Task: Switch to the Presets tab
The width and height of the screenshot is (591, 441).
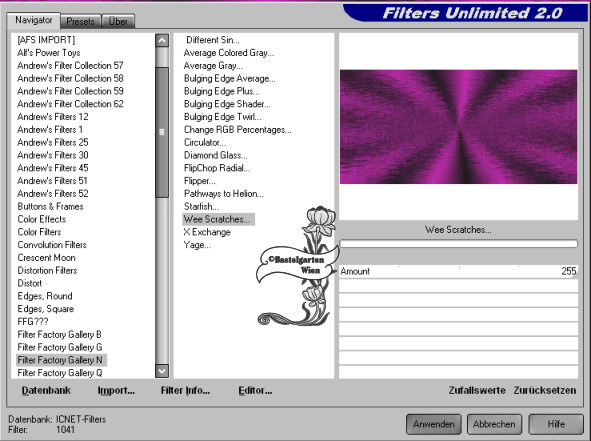Action: 81,22
